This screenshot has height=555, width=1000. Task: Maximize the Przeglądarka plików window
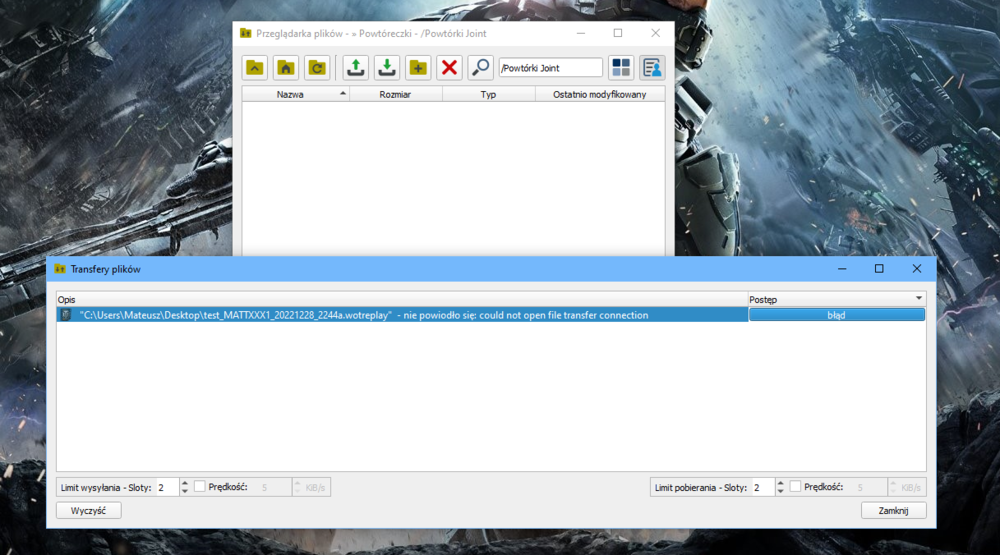coord(618,33)
